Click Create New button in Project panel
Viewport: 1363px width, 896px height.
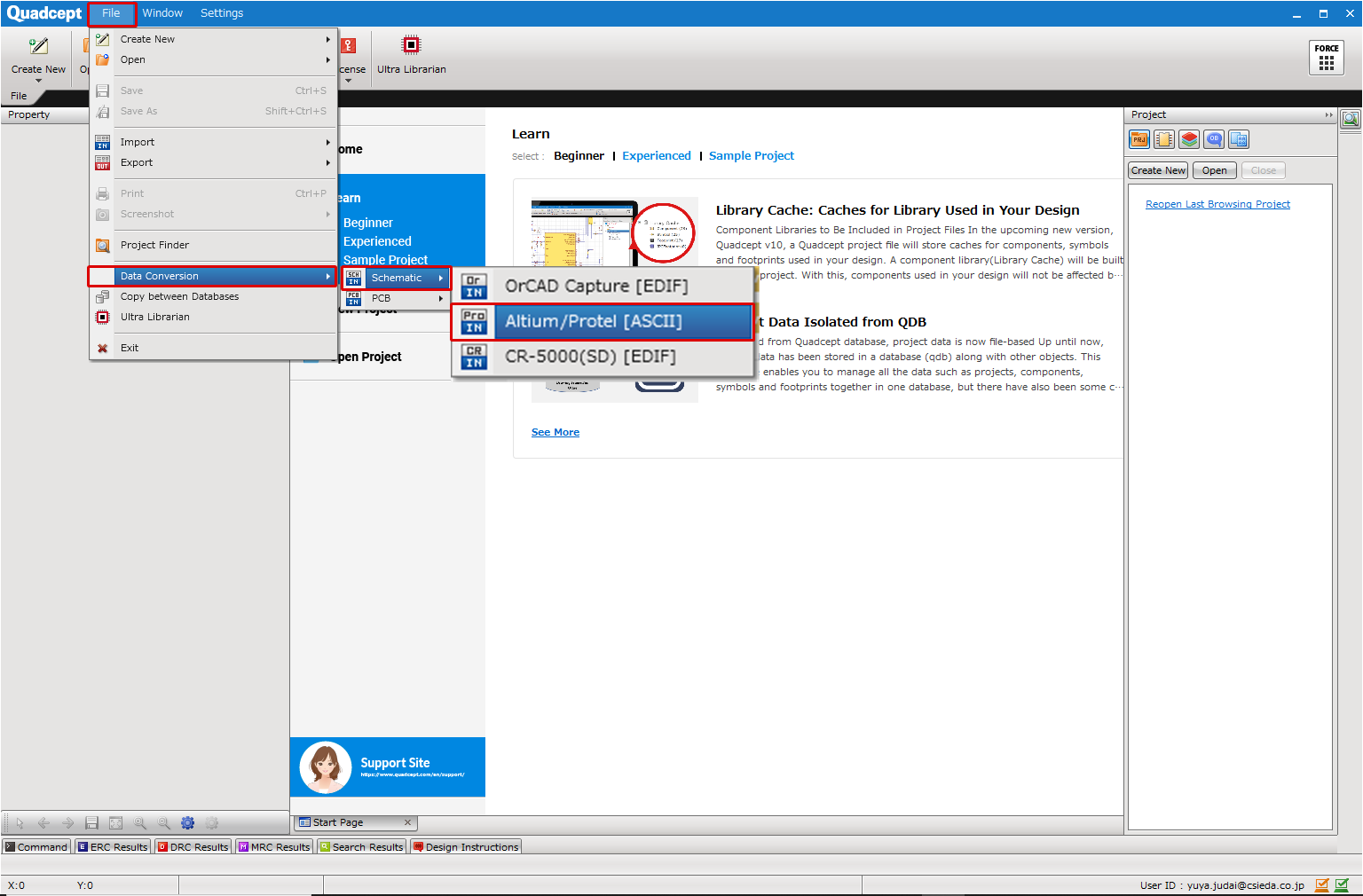coord(1158,170)
